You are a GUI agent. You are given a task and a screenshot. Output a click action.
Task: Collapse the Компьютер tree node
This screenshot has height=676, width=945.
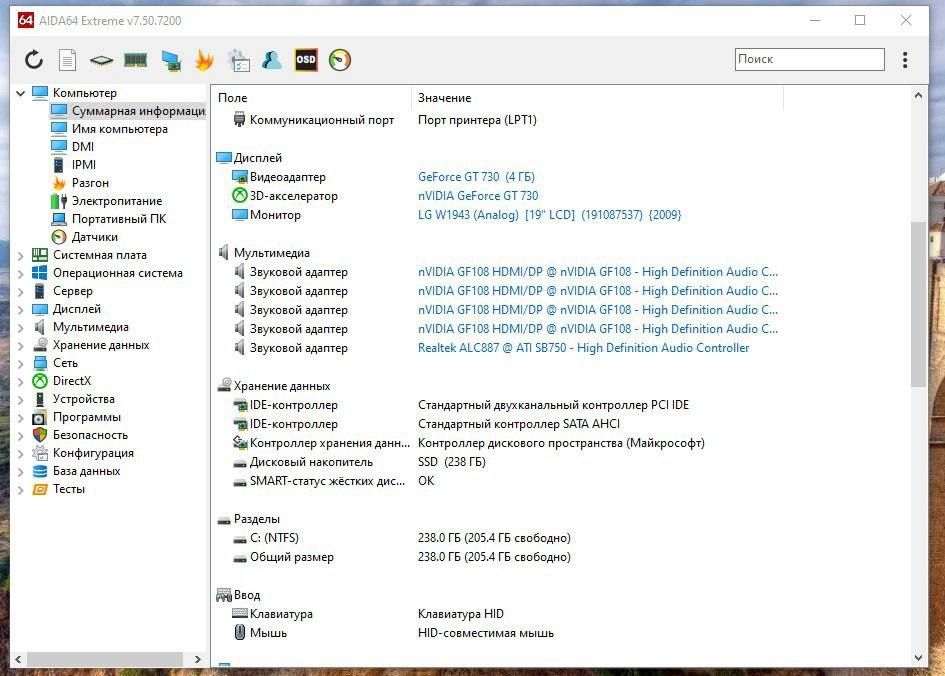pyautogui.click(x=20, y=93)
